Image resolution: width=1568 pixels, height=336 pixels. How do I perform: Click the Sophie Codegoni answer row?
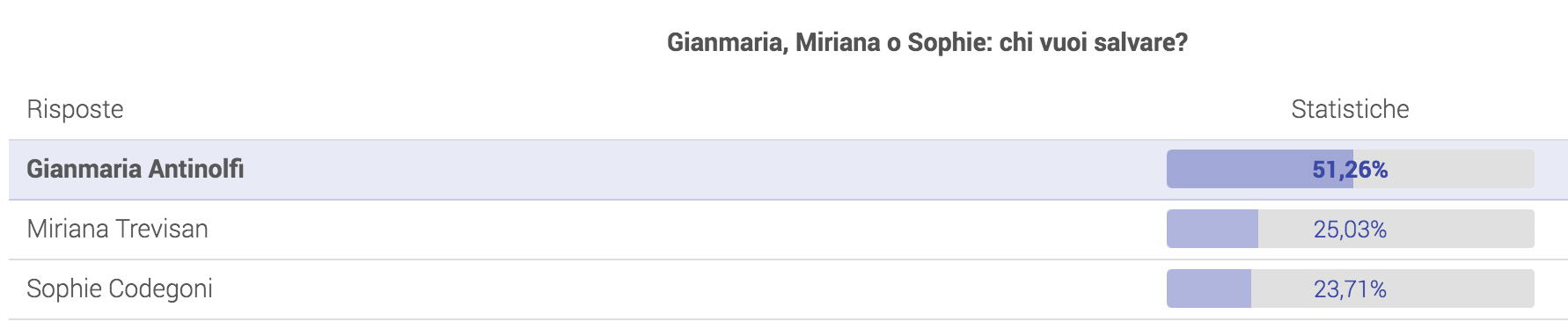788,289
